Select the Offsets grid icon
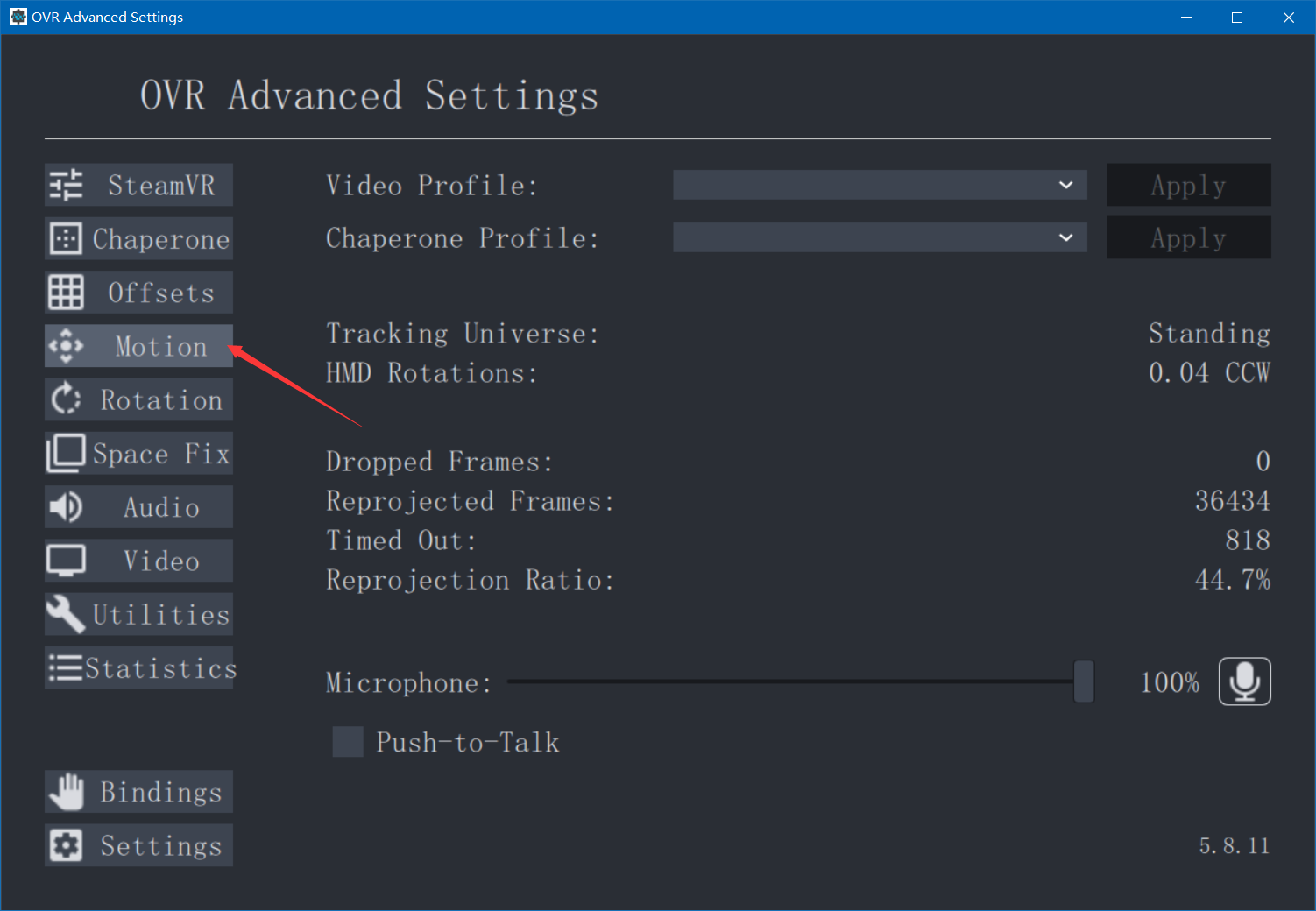This screenshot has width=1316, height=911. pyautogui.click(x=66, y=292)
